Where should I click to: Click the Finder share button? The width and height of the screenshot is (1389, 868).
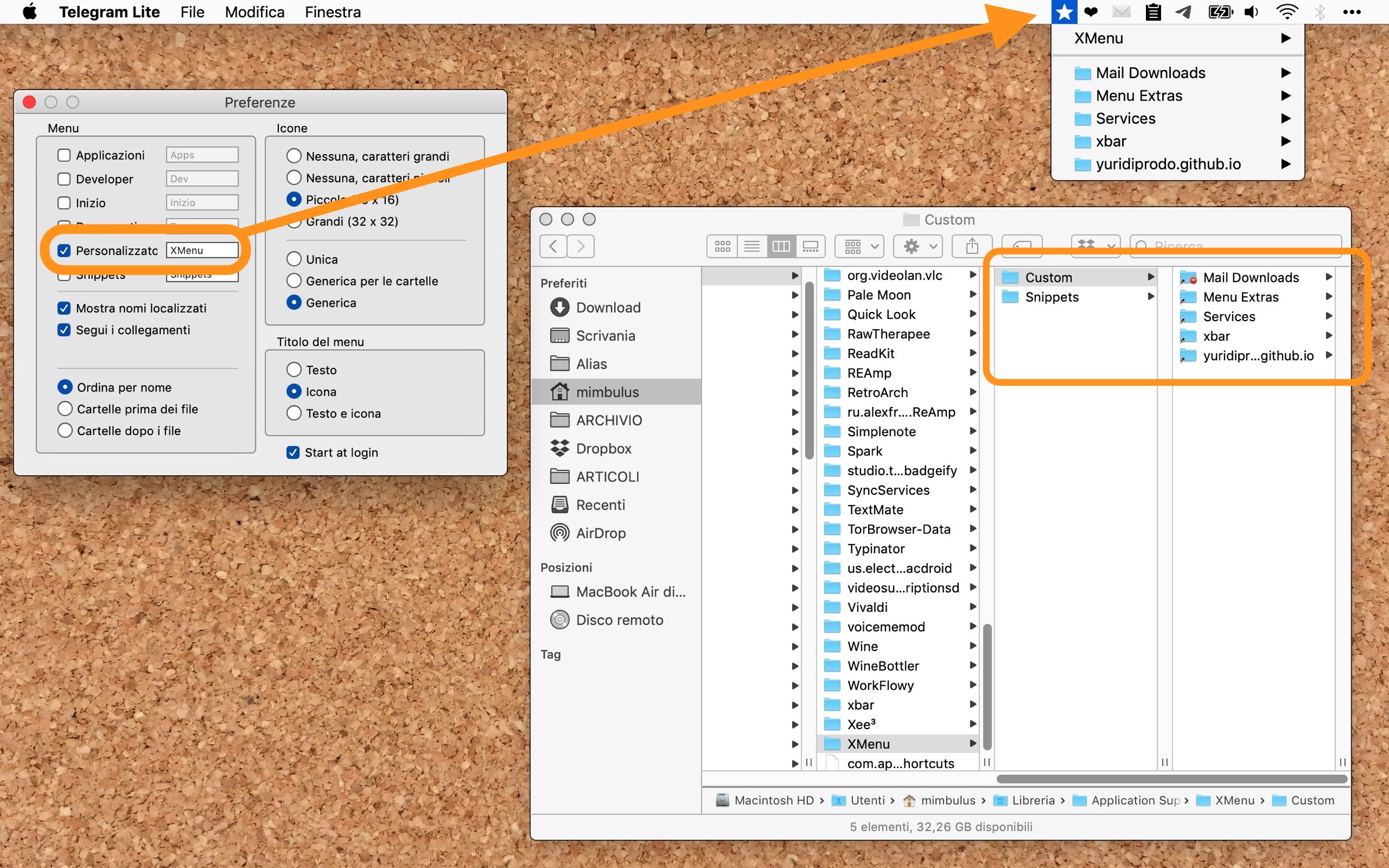972,247
